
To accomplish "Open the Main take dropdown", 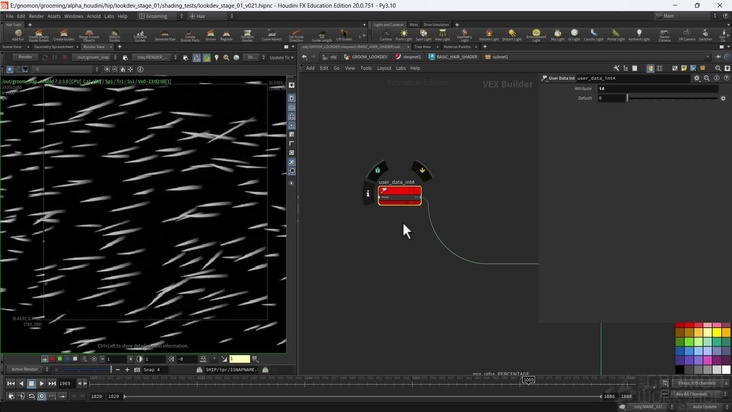I will coord(685,16).
